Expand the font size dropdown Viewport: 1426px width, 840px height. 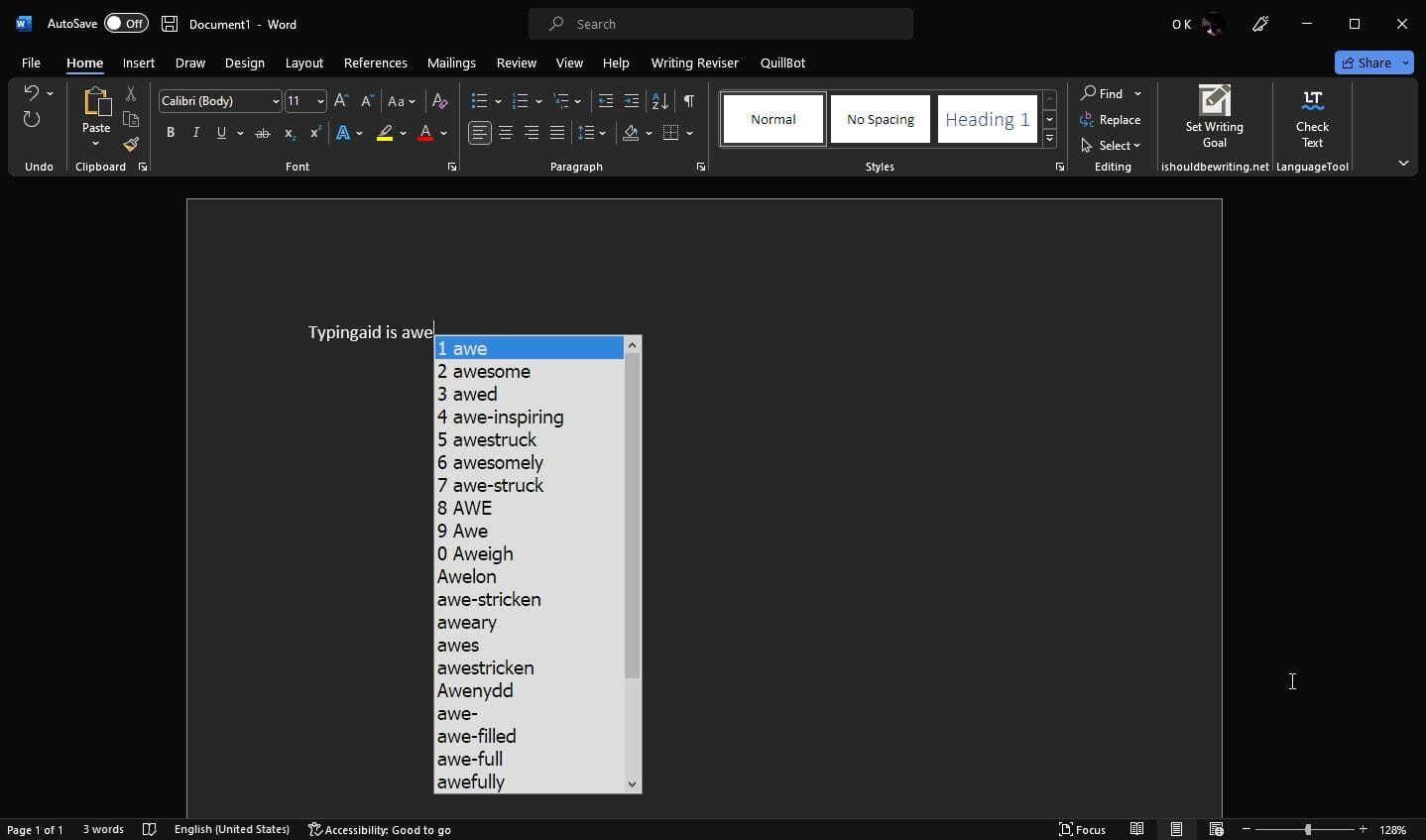click(x=319, y=101)
